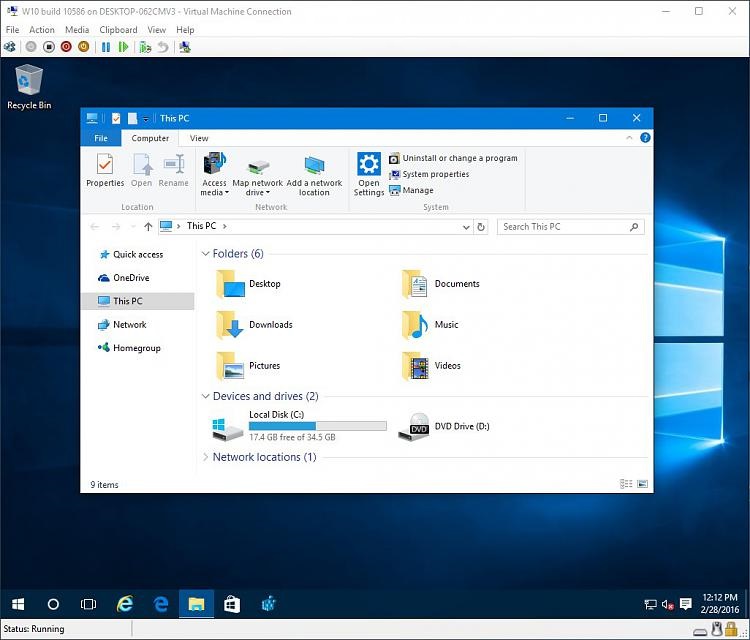This screenshot has width=750, height=640.
Task: Open the Recycle Bin desktop icon
Action: pyautogui.click(x=29, y=87)
